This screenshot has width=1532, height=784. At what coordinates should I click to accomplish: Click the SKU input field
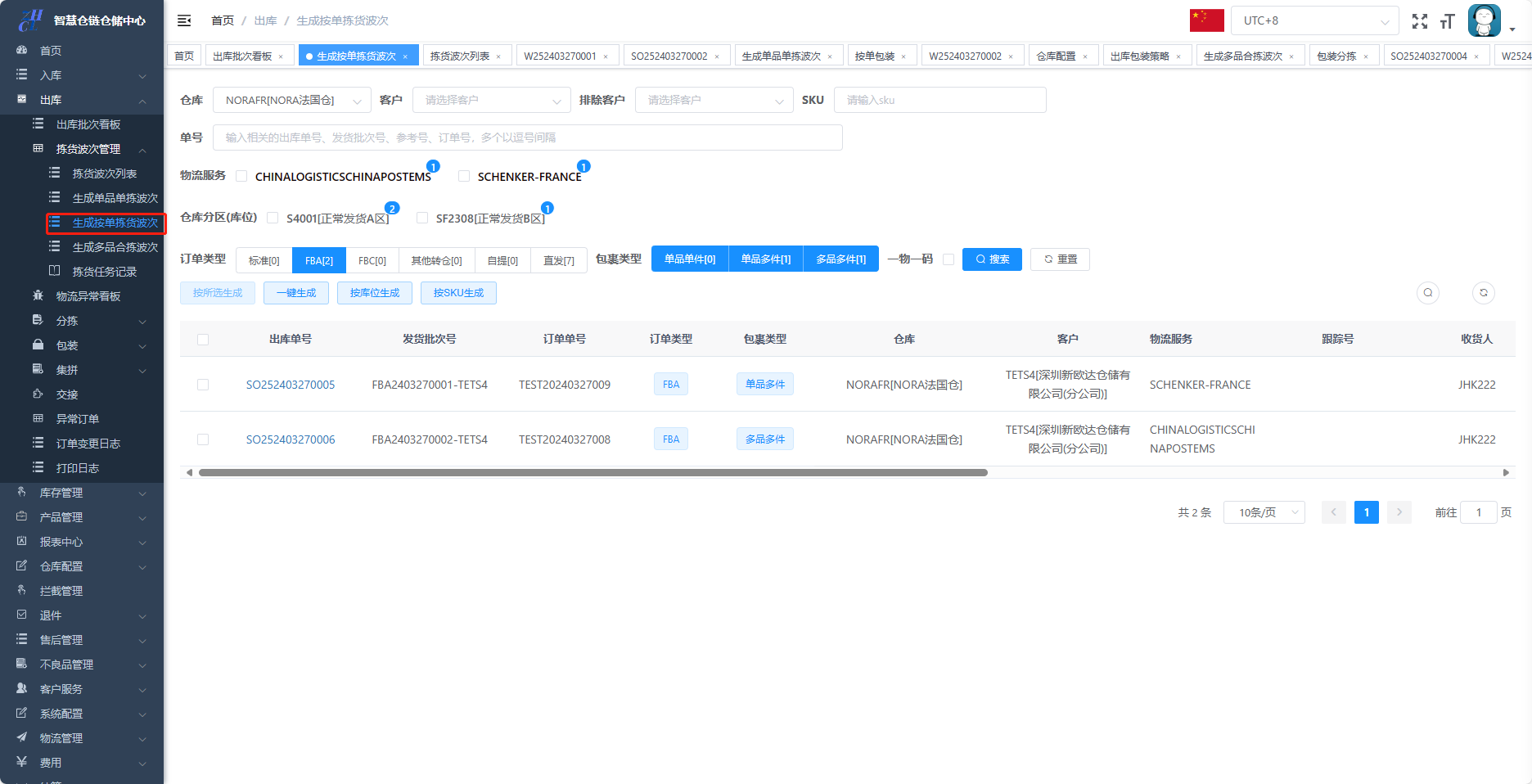pyautogui.click(x=939, y=100)
